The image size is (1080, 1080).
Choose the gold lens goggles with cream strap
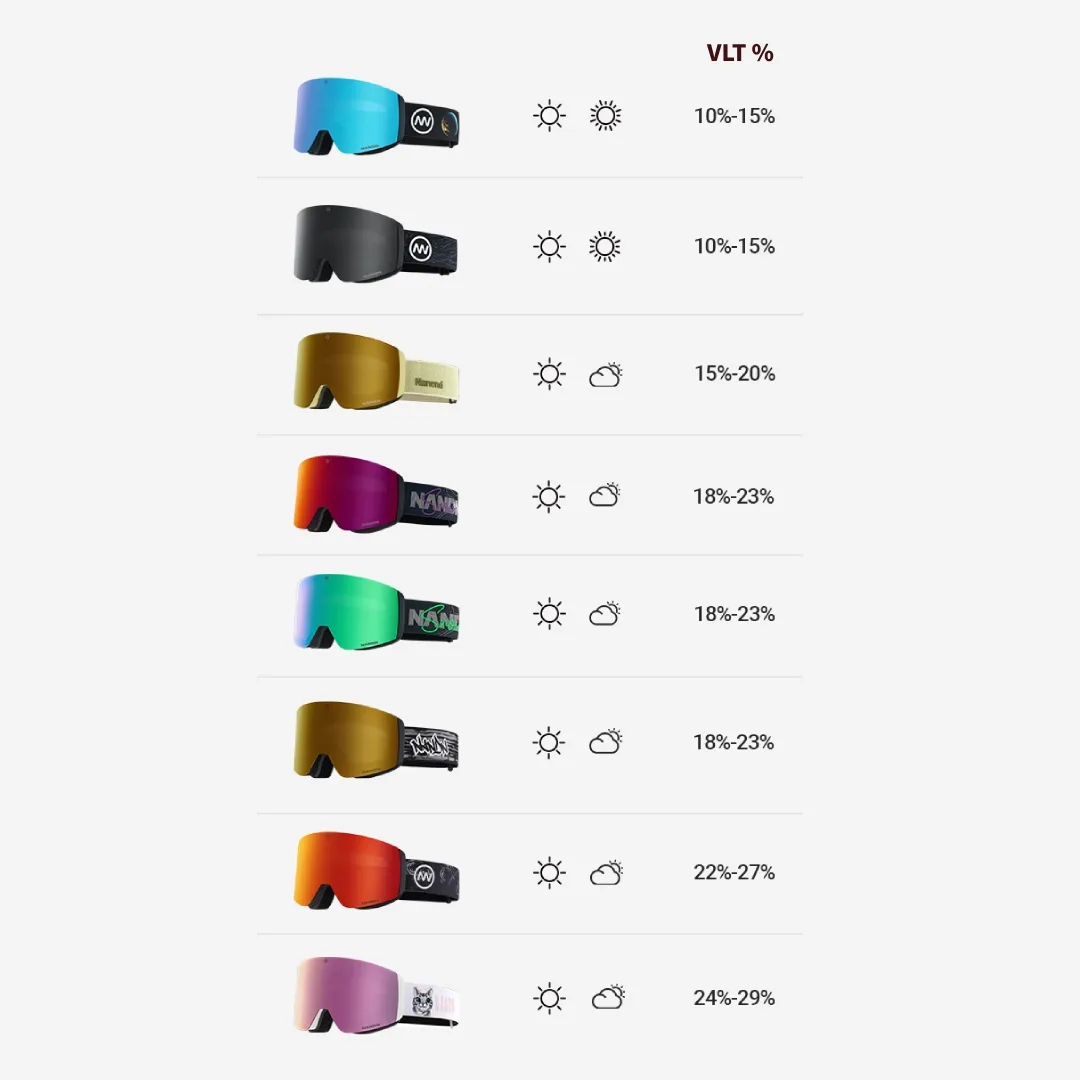(376, 371)
